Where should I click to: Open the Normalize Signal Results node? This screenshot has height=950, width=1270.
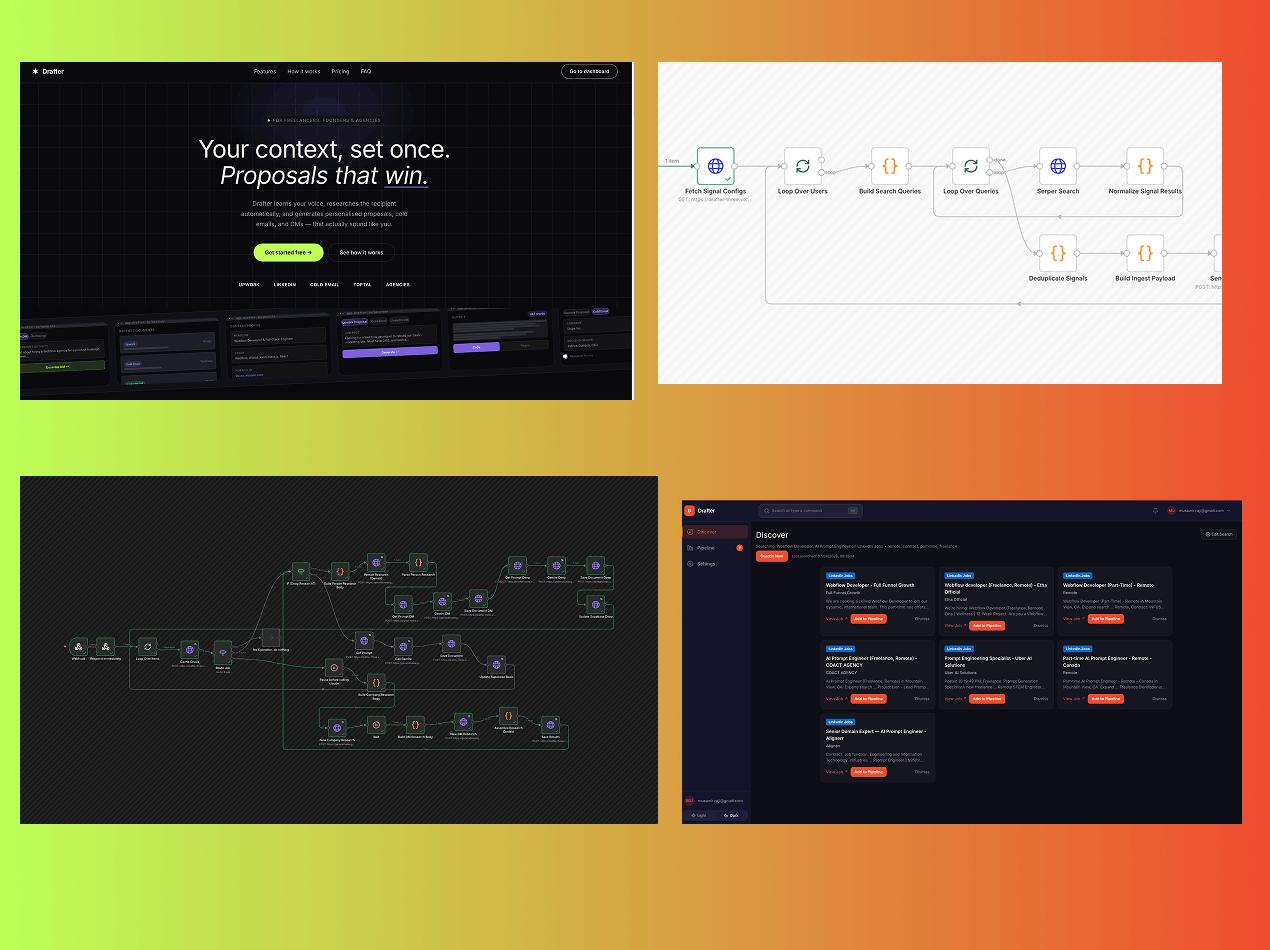1145,166
